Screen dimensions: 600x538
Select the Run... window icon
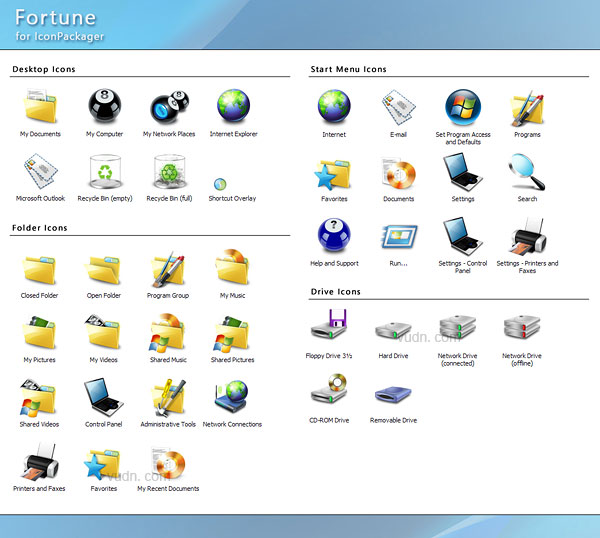399,236
